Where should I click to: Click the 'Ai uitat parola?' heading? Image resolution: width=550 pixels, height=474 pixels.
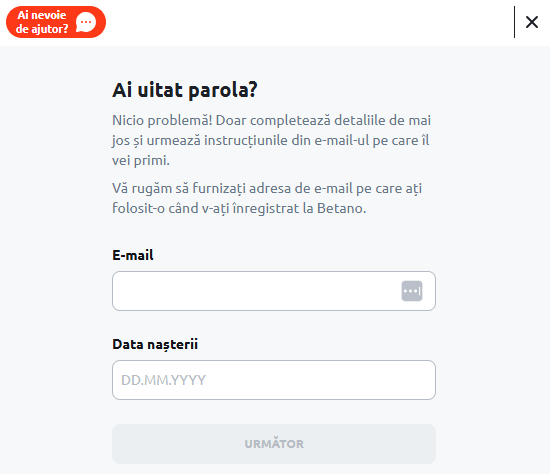tap(185, 90)
